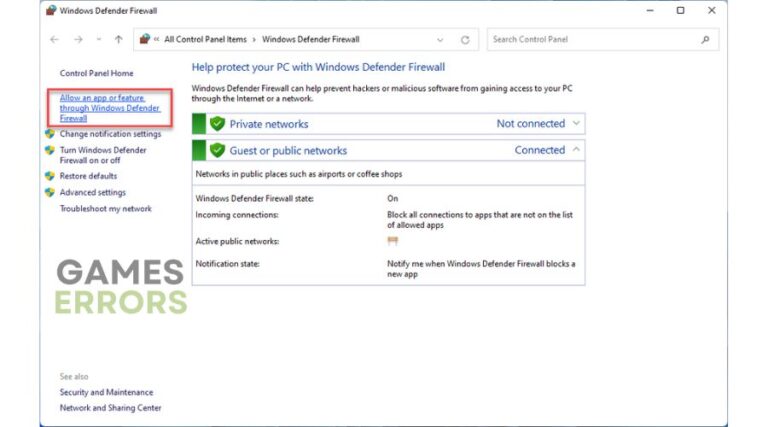The width and height of the screenshot is (768, 427).
Task: Collapse the Guest or public networks section
Action: tap(575, 150)
